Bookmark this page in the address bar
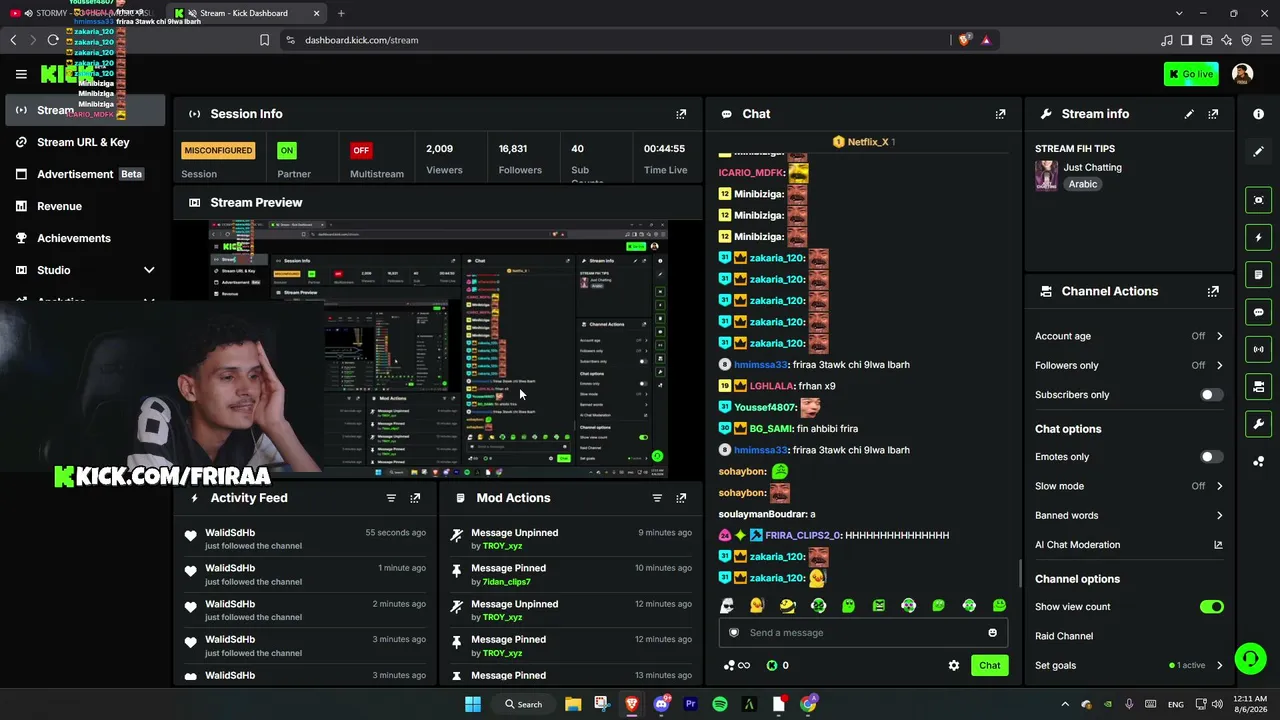This screenshot has width=1280, height=720. pos(264,40)
